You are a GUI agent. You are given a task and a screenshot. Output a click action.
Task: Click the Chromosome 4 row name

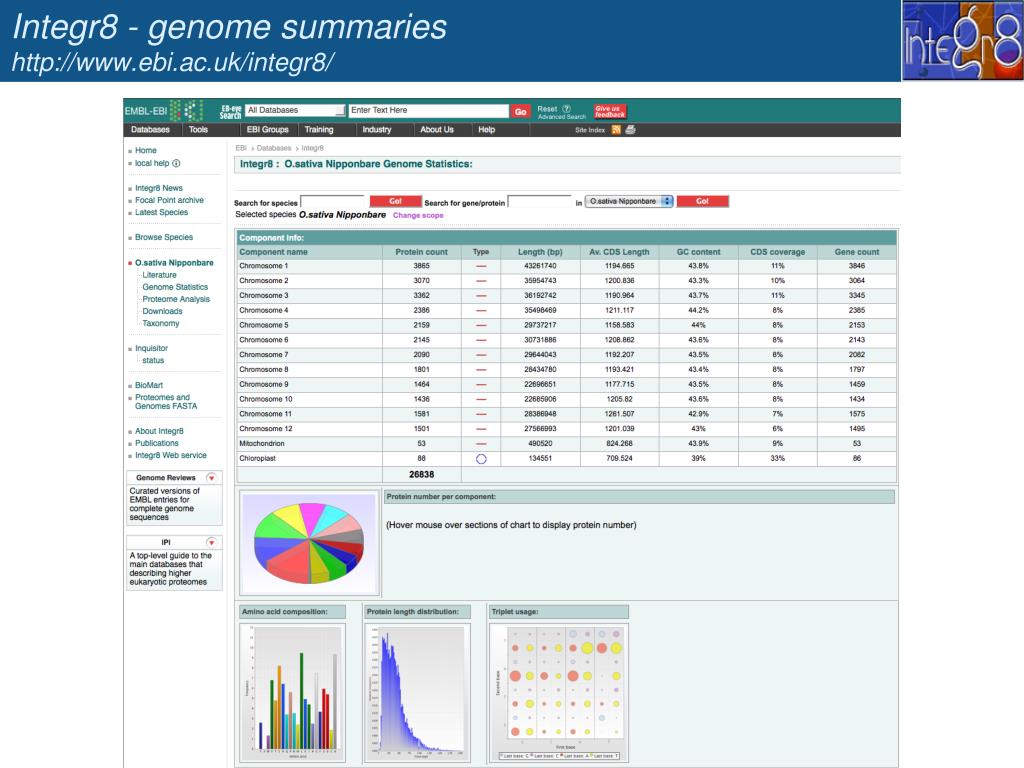264,310
